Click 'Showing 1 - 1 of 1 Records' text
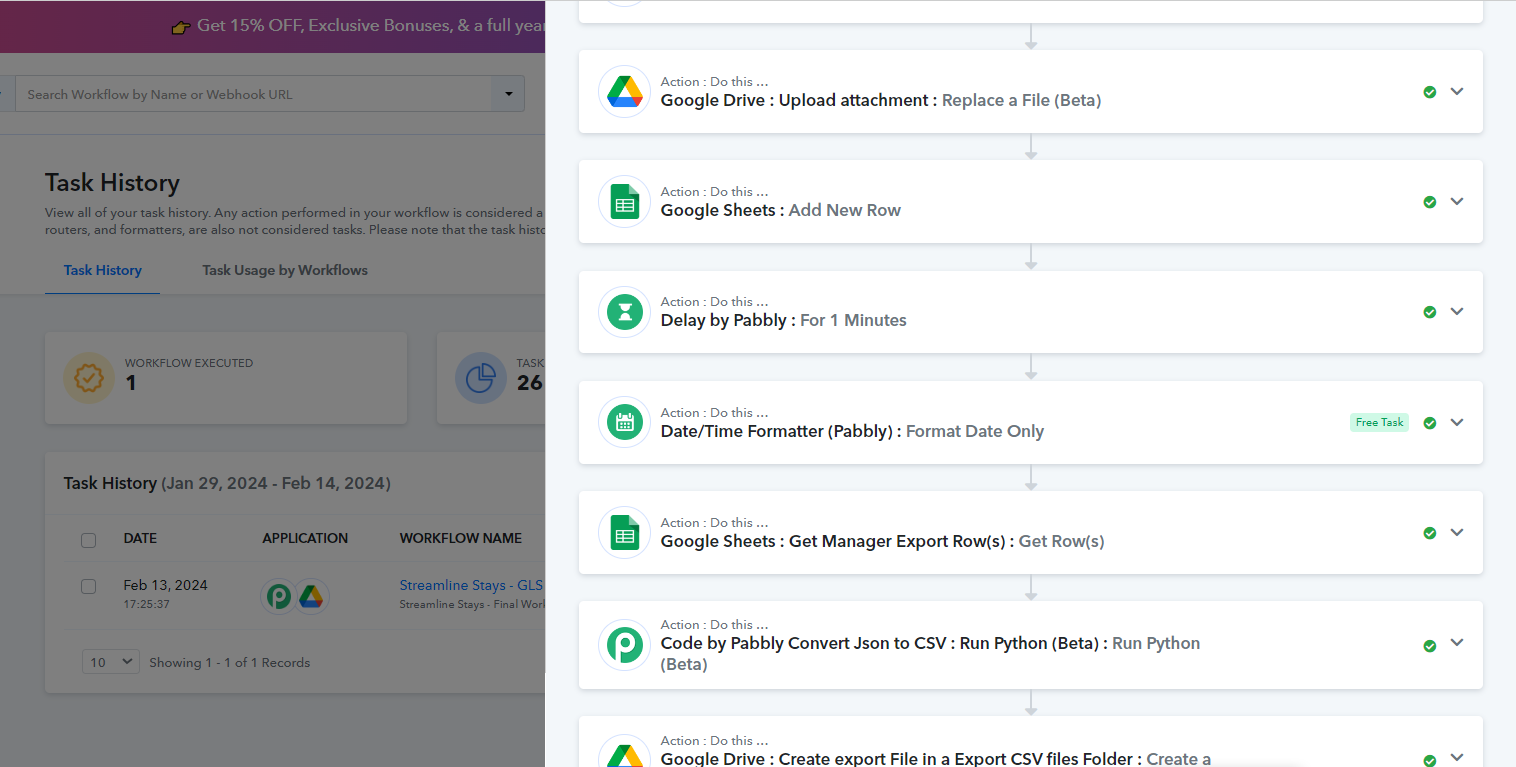Screen dimensions: 1516x767 [x=230, y=662]
